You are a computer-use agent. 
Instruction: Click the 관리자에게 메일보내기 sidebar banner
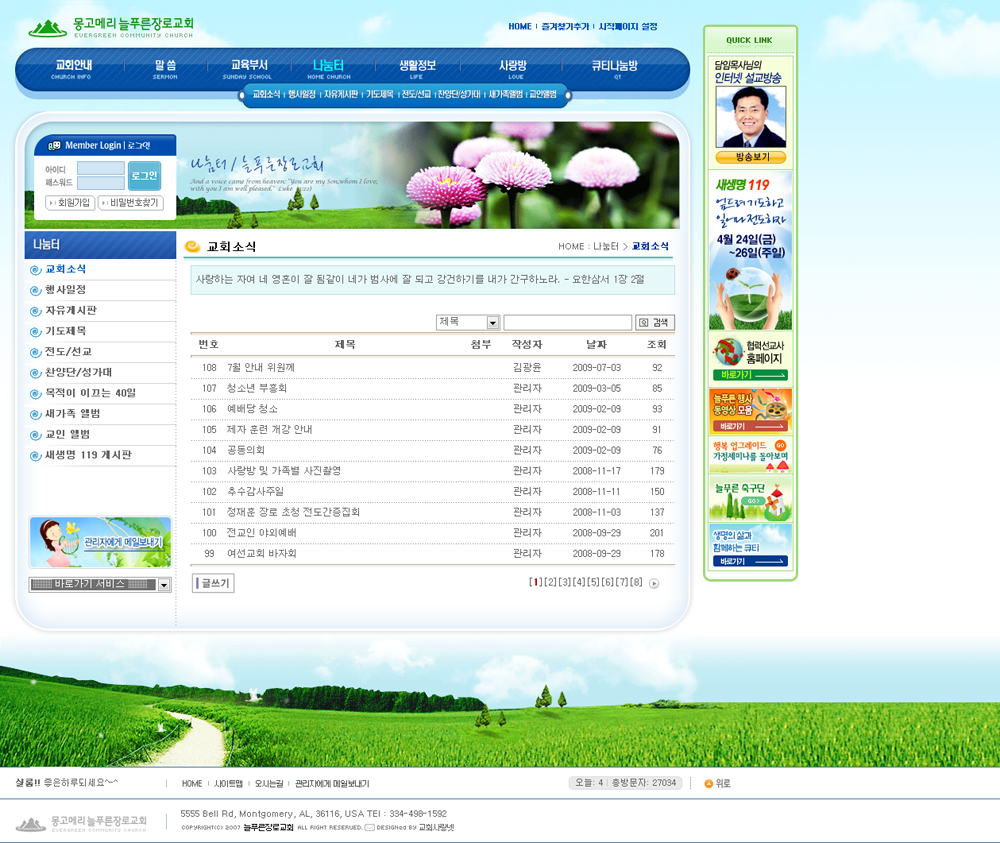click(100, 542)
